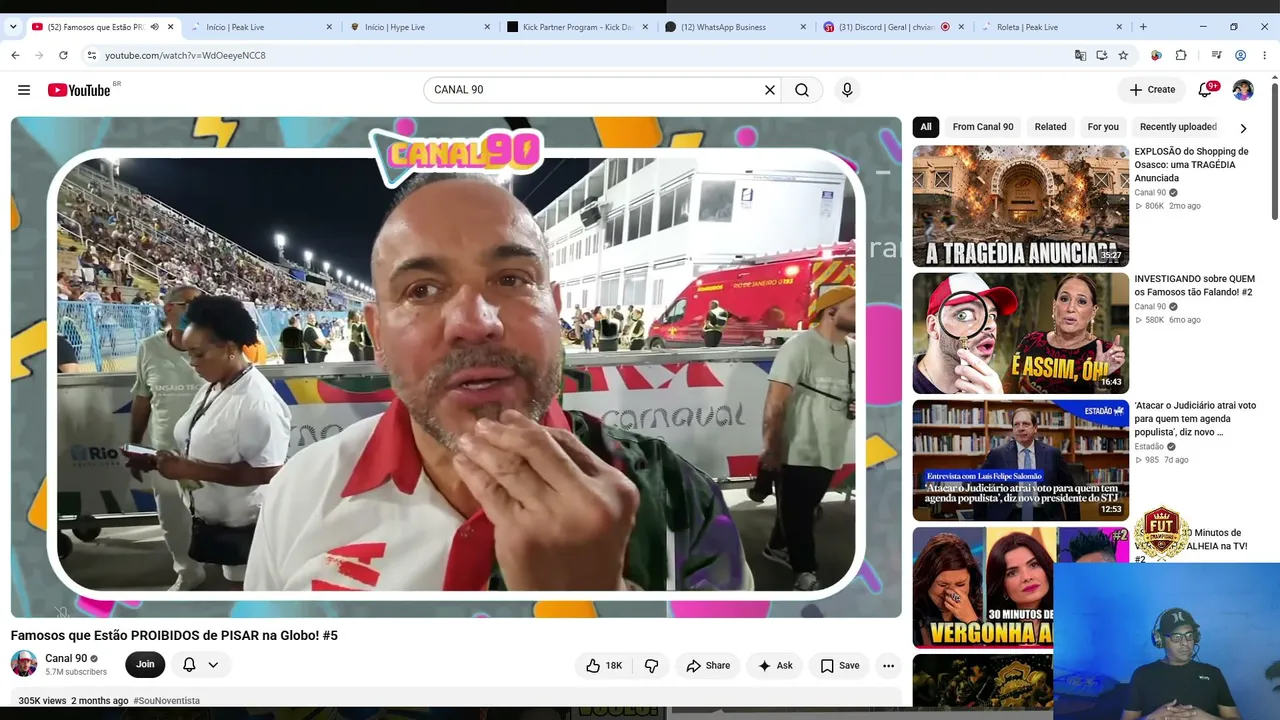Mute the playing YouTube tab's audio

(155, 27)
